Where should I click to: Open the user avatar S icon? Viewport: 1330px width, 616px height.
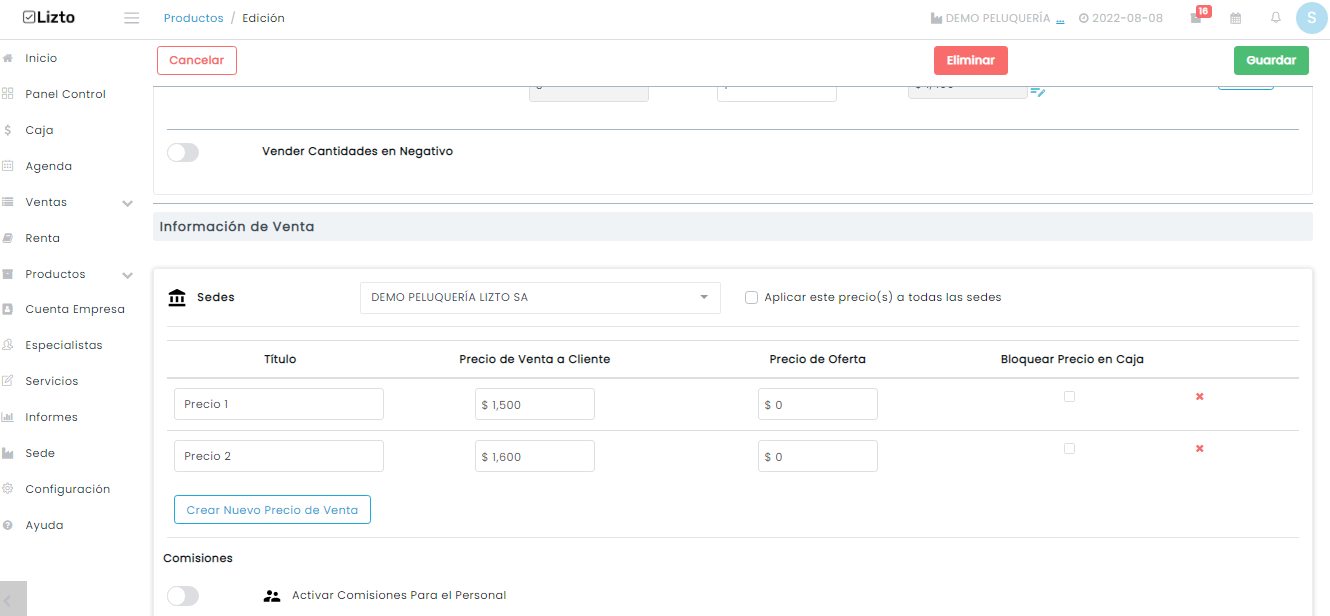tap(1311, 18)
